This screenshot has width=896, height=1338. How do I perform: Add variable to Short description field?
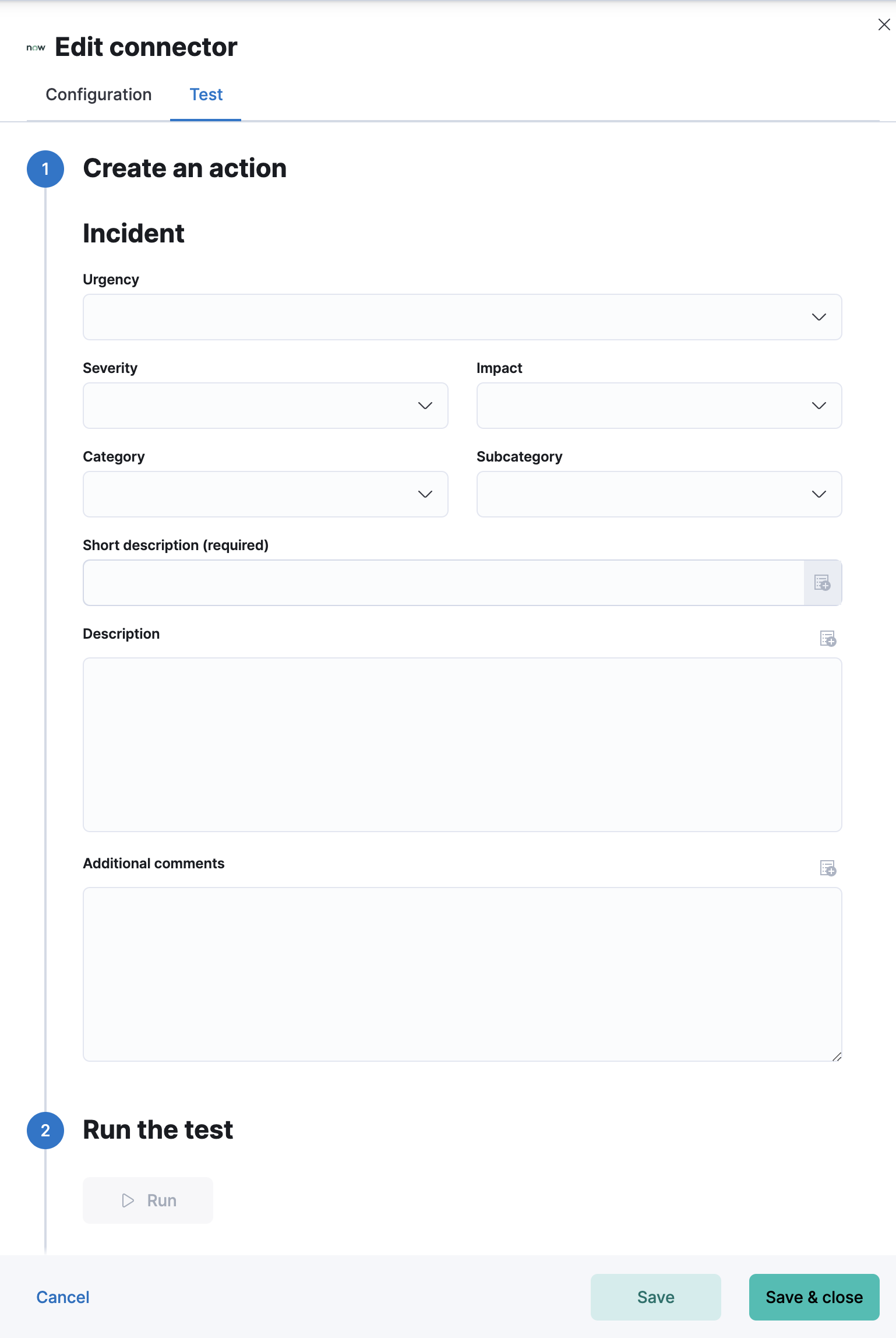(x=822, y=583)
